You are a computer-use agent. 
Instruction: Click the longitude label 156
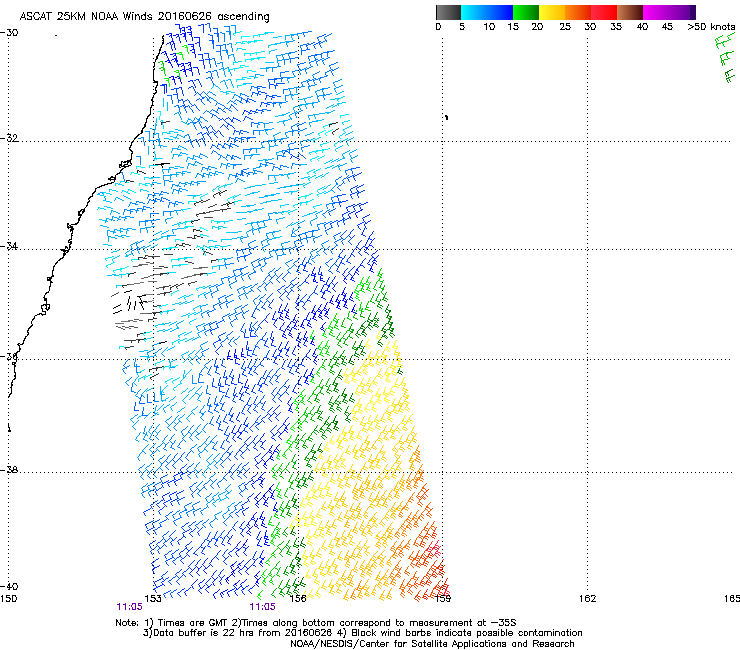(298, 599)
